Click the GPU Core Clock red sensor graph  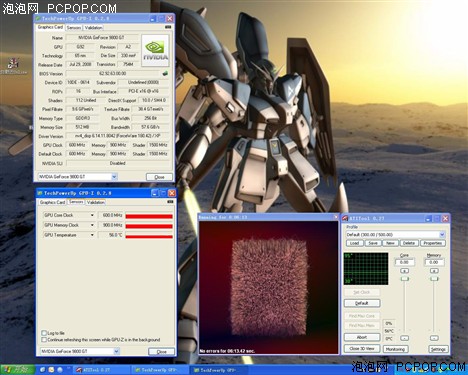tap(149, 216)
